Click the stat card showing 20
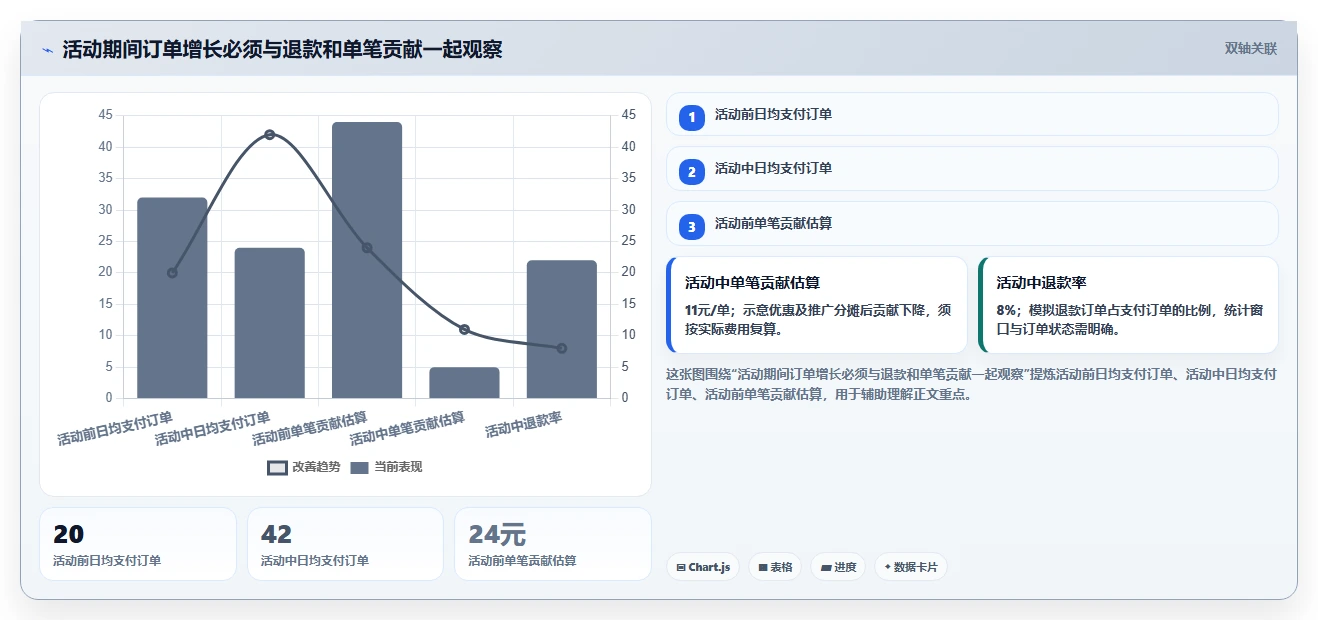Image resolution: width=1318 pixels, height=620 pixels. (138, 544)
